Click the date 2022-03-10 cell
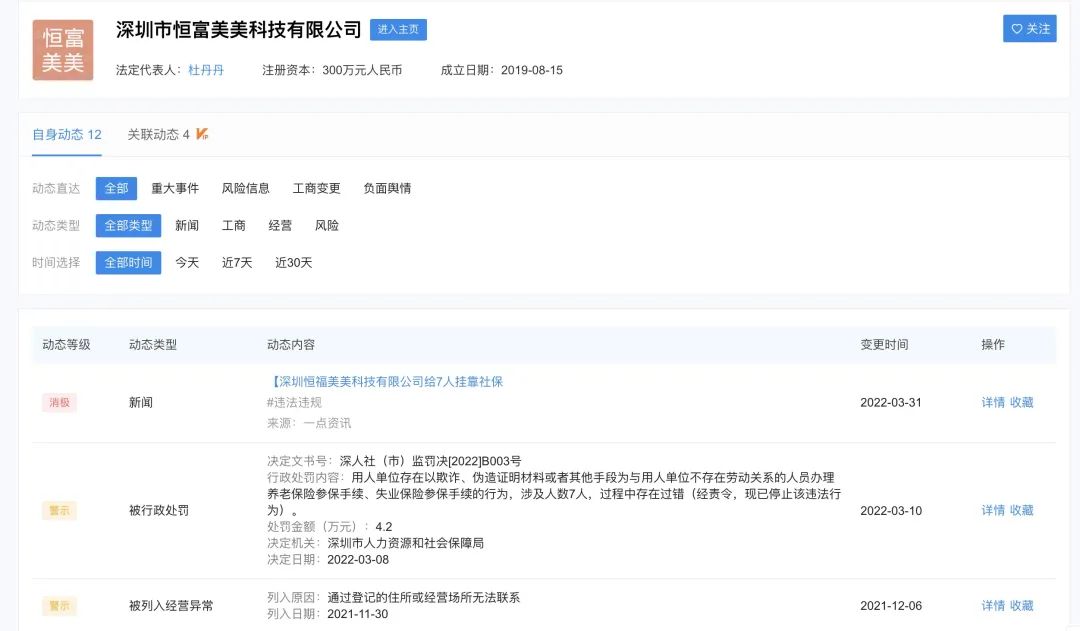 [x=891, y=510]
